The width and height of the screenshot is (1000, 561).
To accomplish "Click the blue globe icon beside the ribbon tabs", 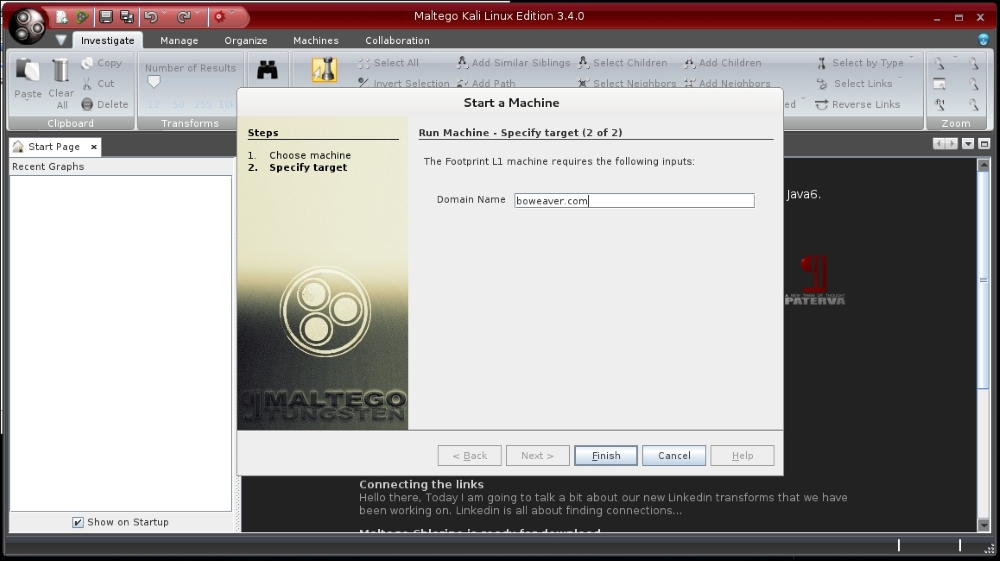I will [x=983, y=40].
